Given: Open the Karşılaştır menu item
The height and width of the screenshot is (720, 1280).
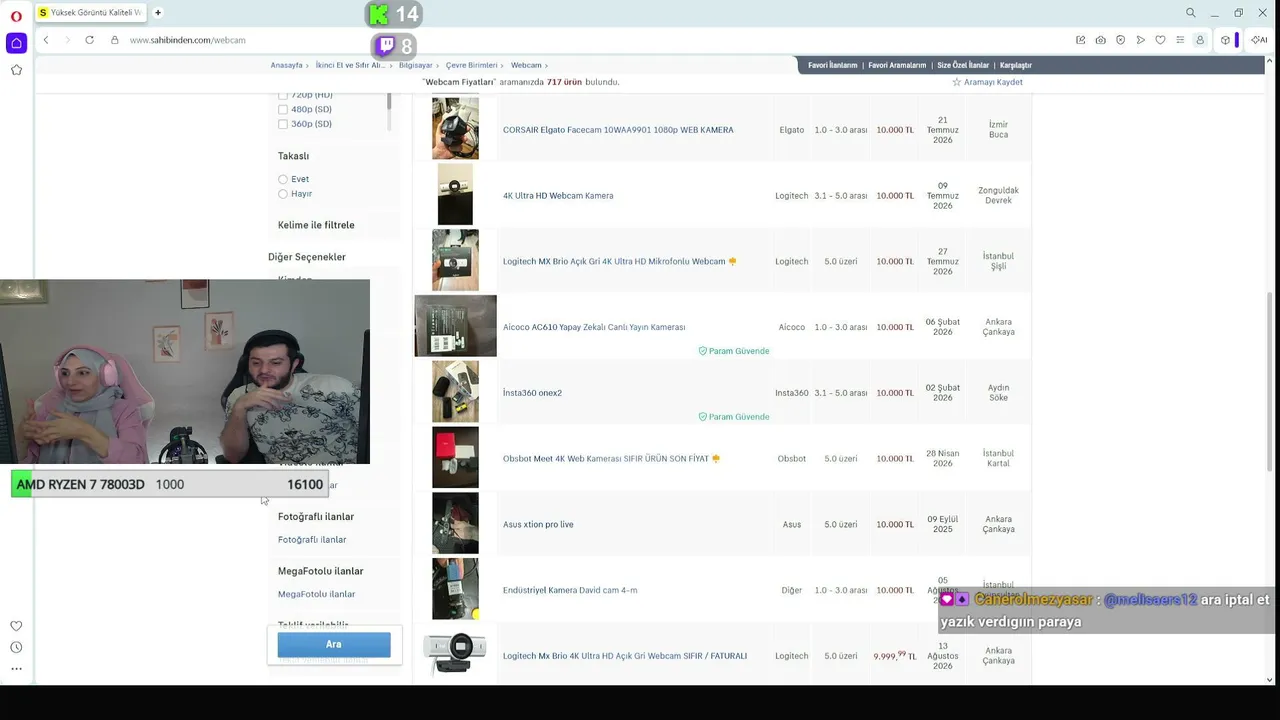Looking at the screenshot, I should click(1016, 65).
